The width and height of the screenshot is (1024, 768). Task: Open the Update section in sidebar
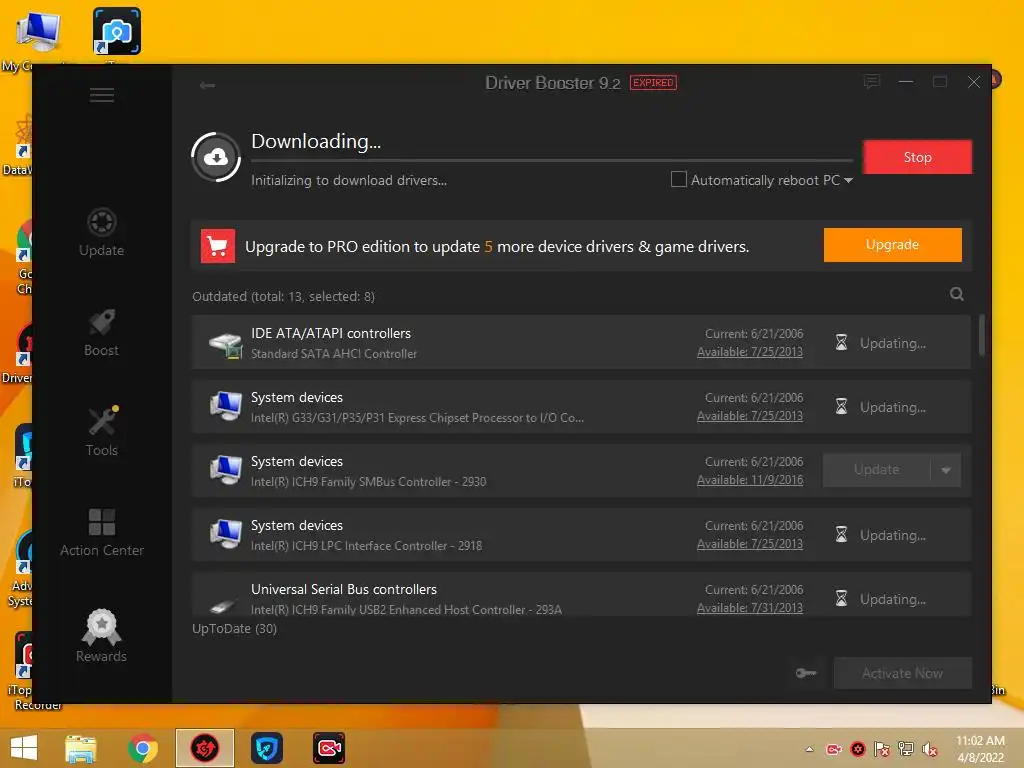[x=101, y=232]
